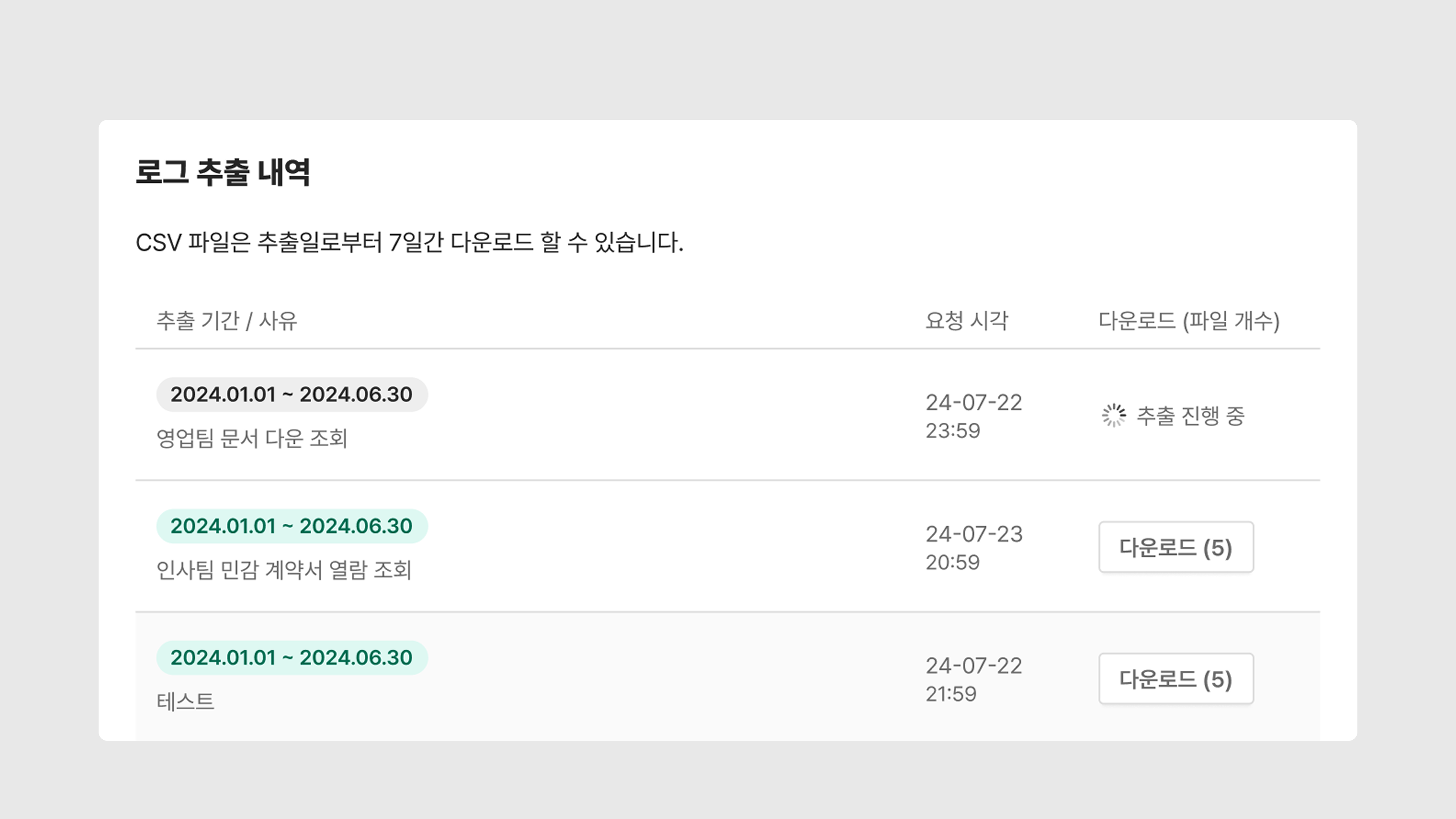Click the 추출 진행 중 status text
This screenshot has height=819, width=1456.
pos(1190,416)
